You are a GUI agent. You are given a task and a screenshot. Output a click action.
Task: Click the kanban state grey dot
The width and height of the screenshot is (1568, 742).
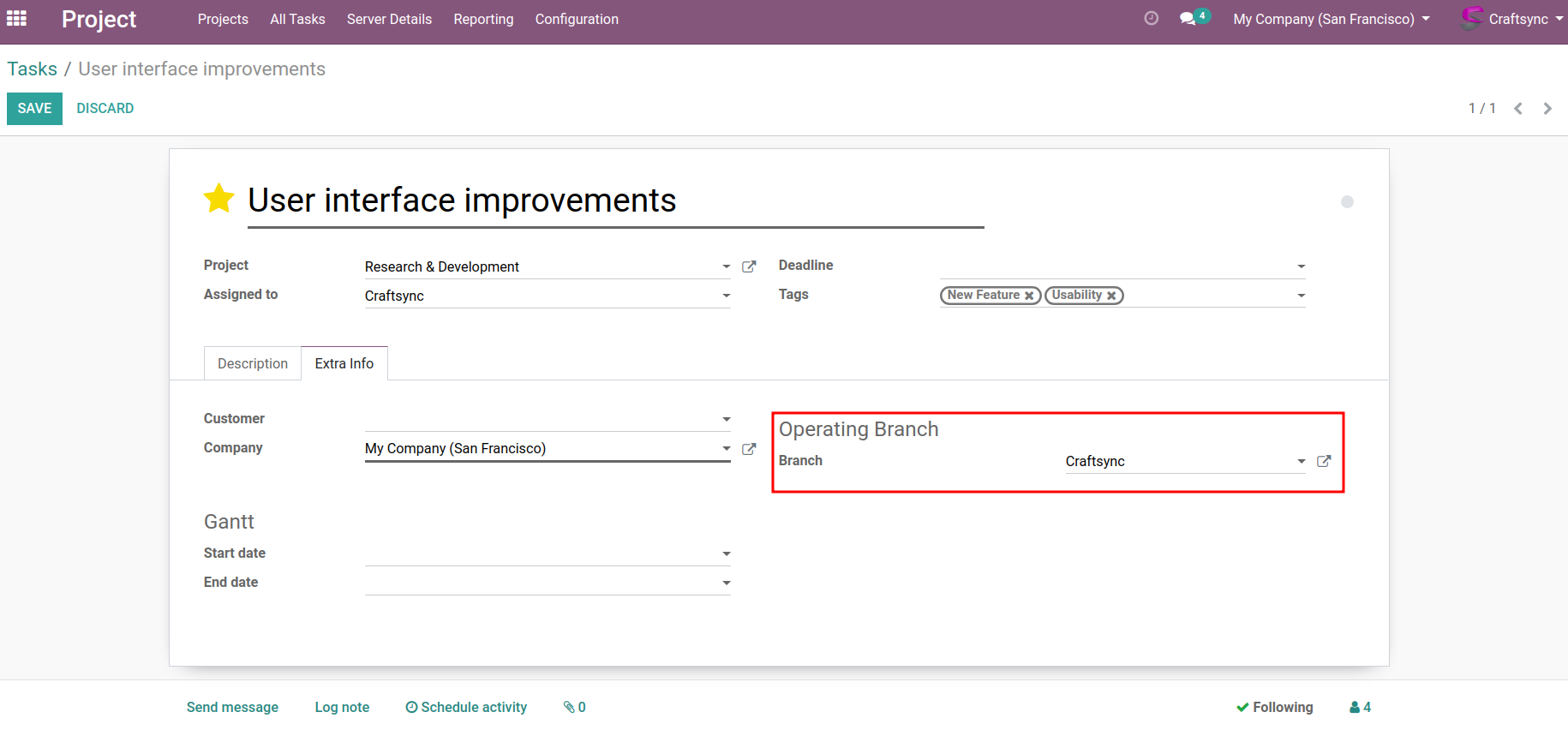(1347, 202)
